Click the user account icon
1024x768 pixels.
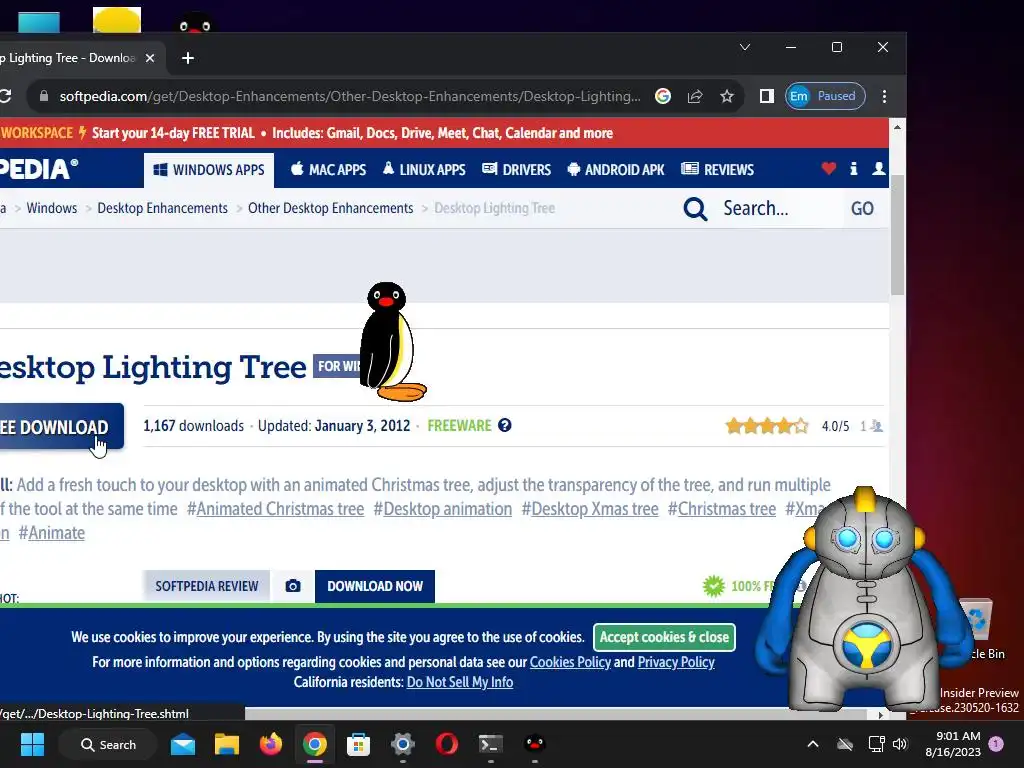879,168
